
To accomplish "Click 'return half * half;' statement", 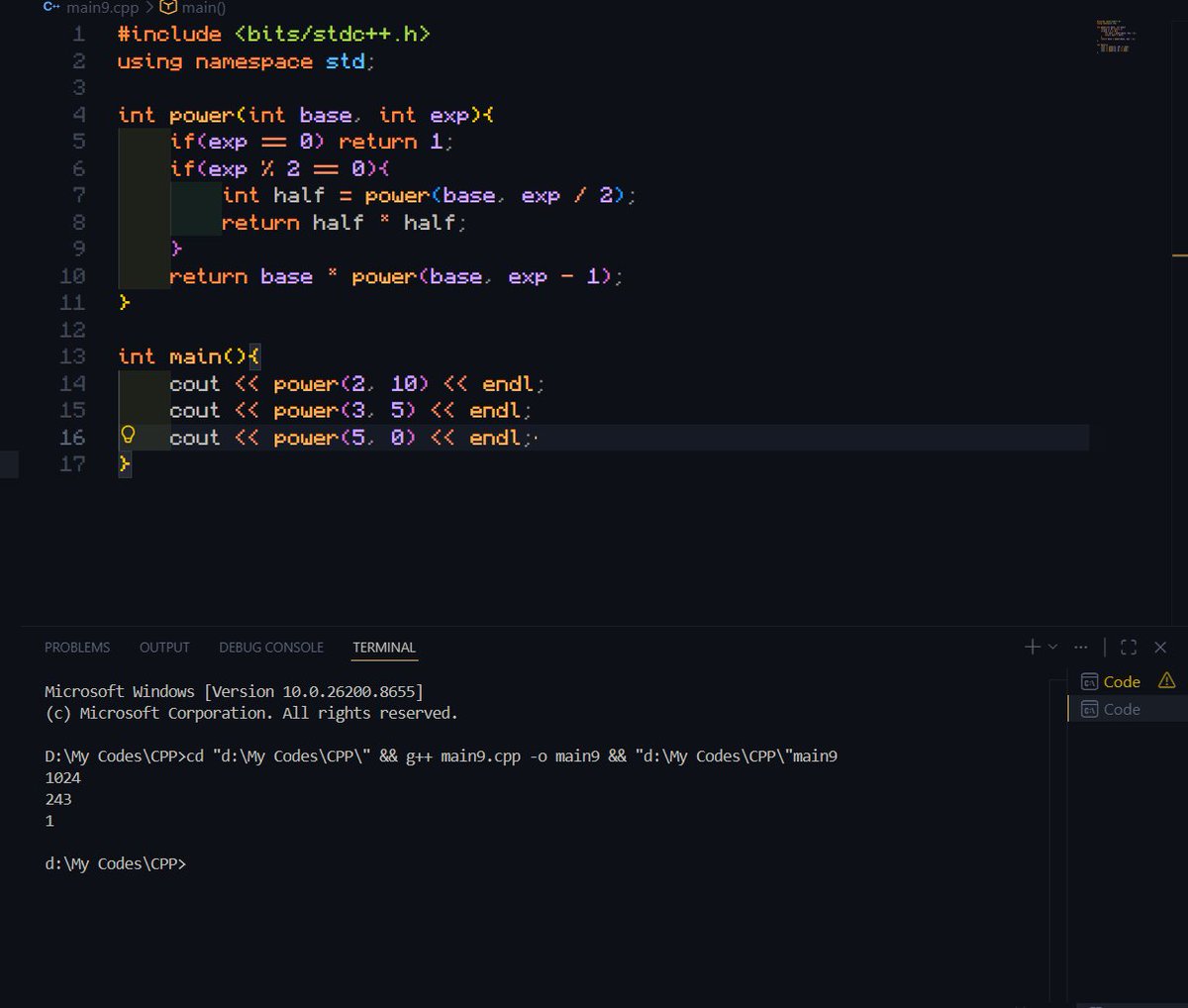I will (344, 223).
